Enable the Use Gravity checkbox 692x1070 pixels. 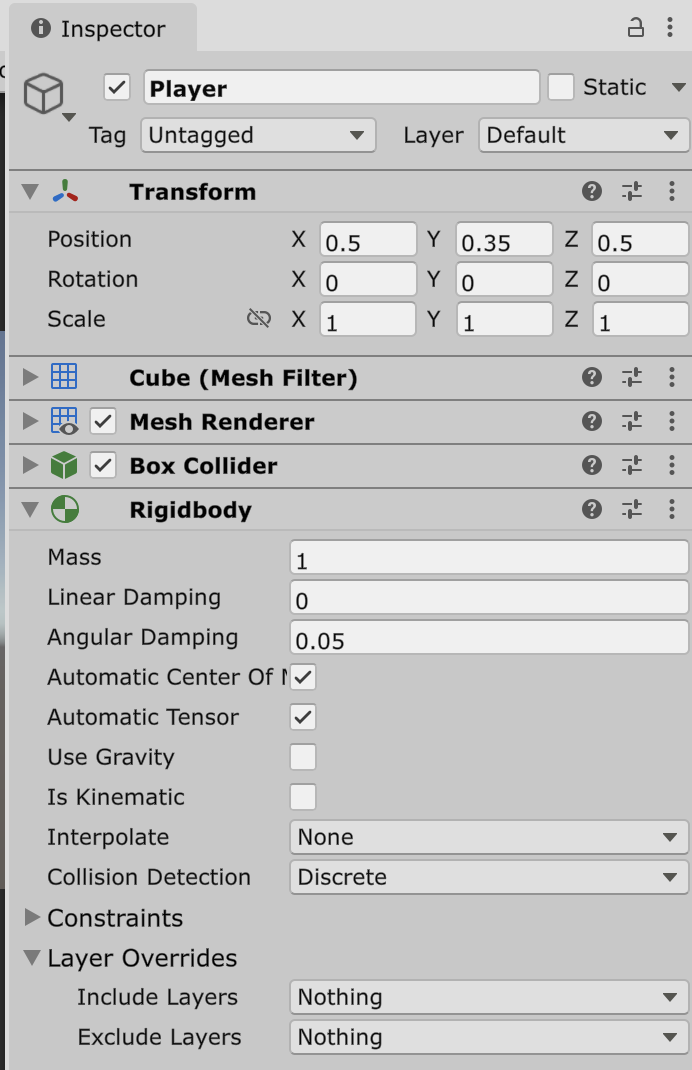[x=303, y=757]
